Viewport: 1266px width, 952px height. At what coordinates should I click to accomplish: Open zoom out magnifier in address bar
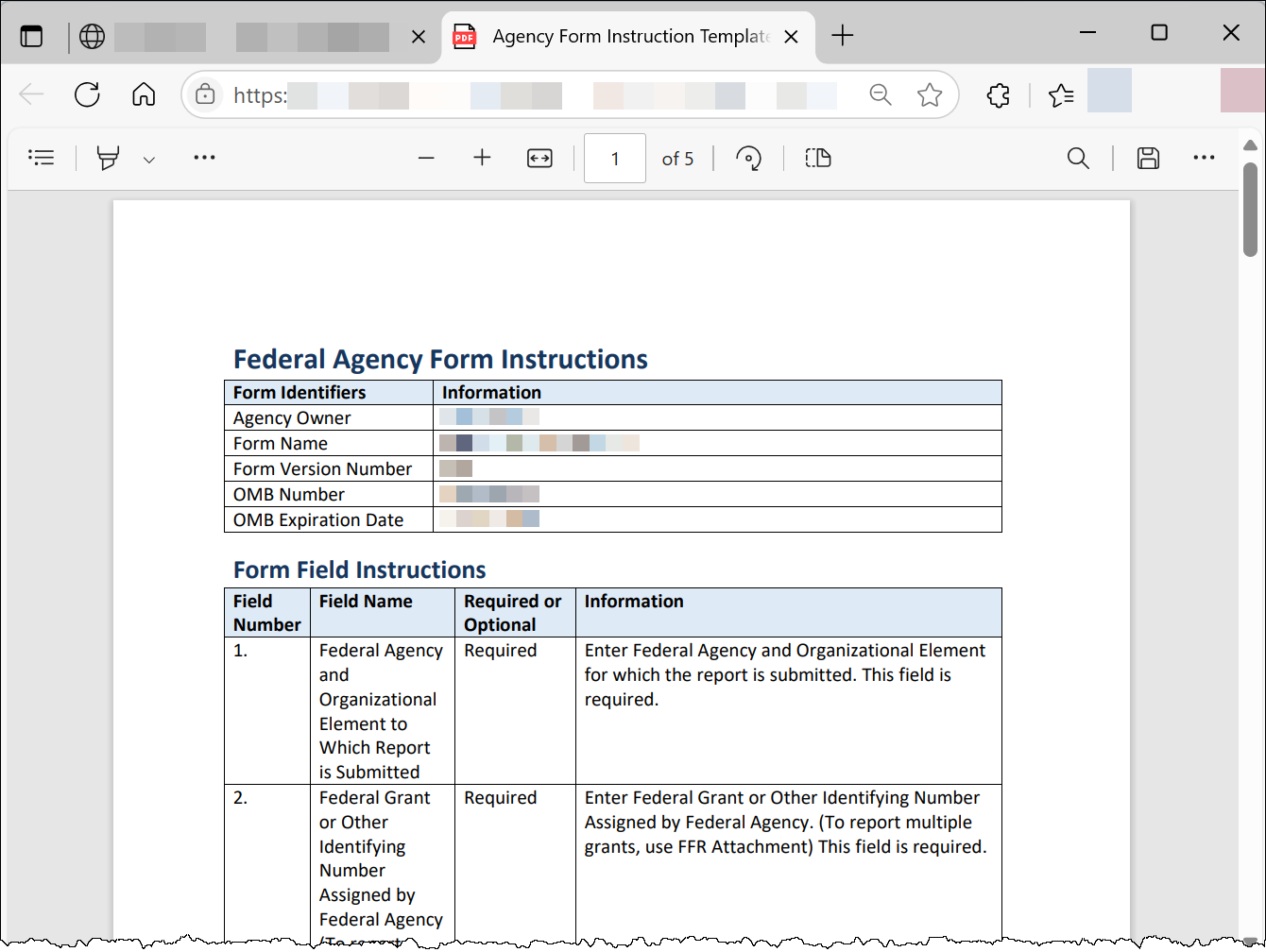click(881, 94)
